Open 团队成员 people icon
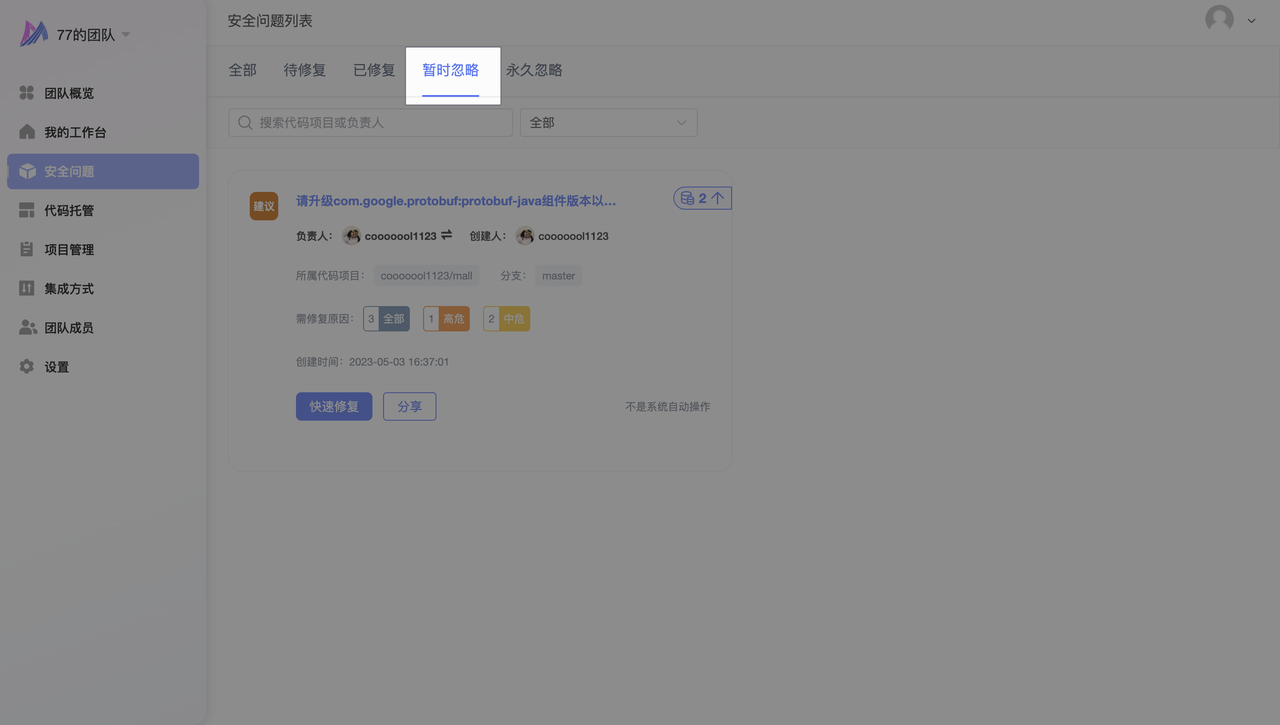Screen dimensions: 1280x725 [27, 327]
